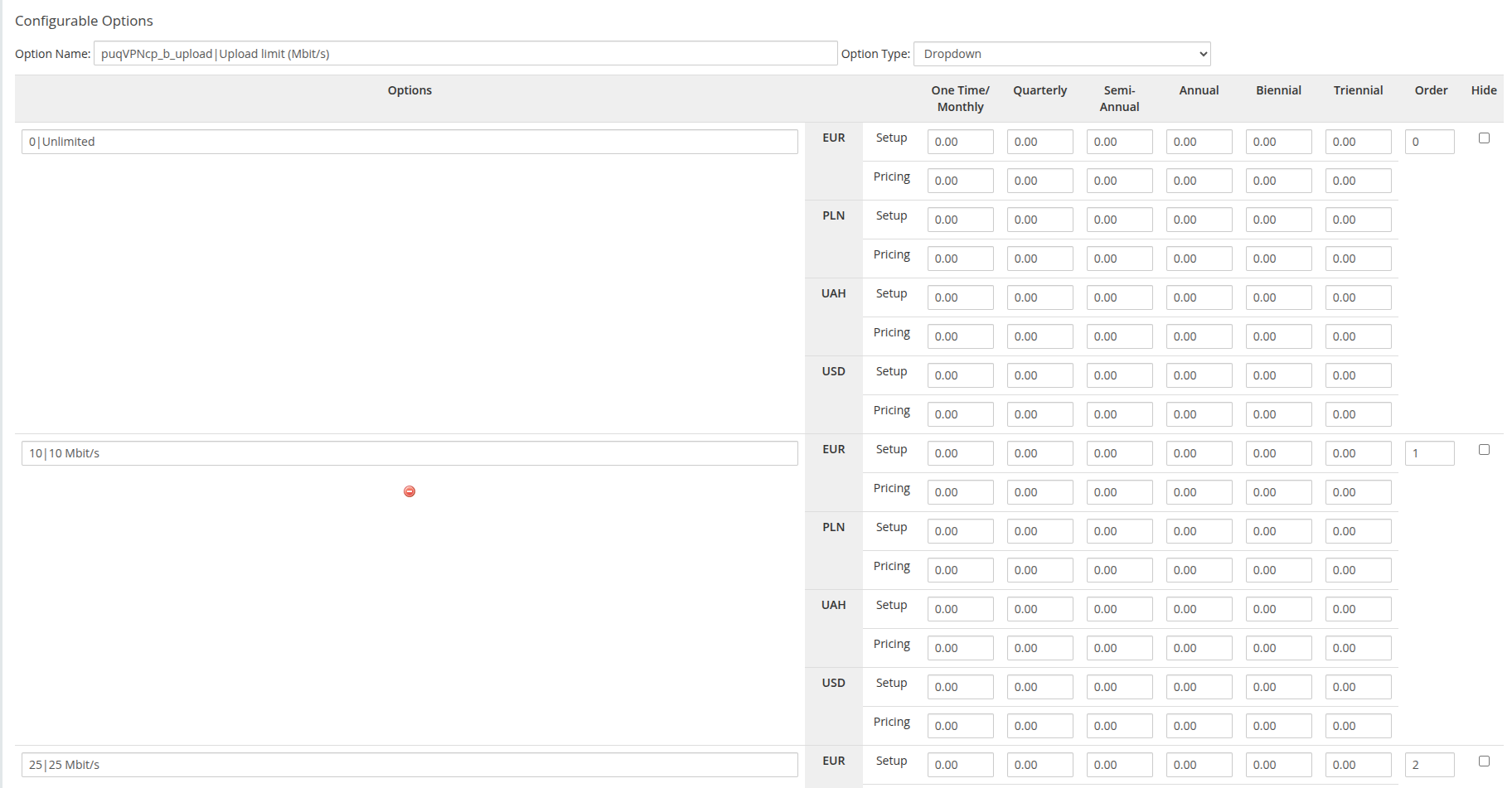Click the Configurable Options heading

pyautogui.click(x=84, y=21)
